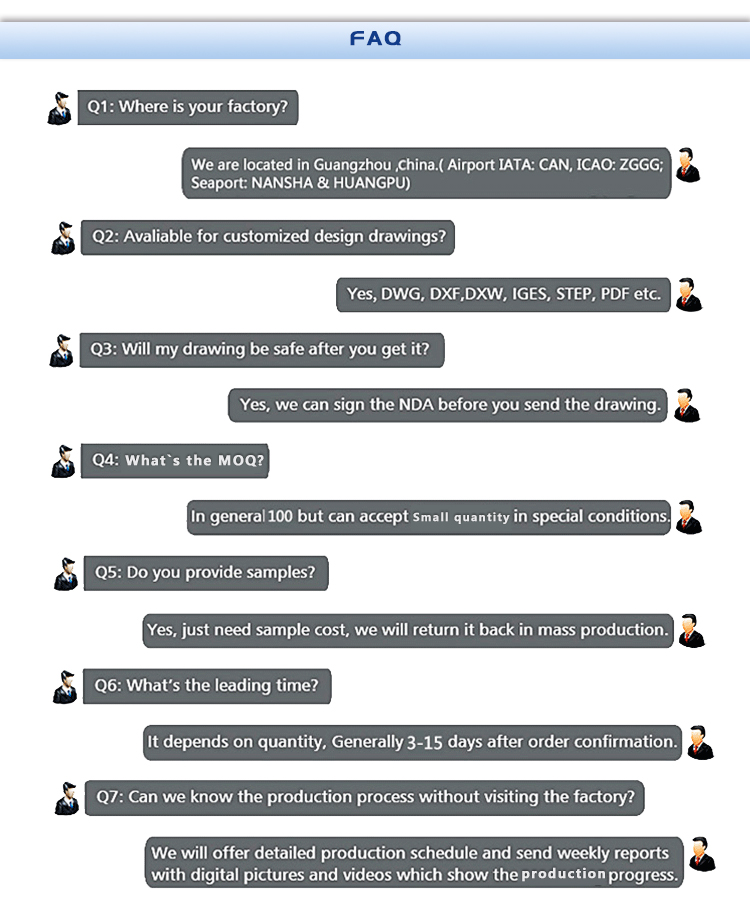Select the 'Where is your factory?' question bubble
The image size is (750, 909).
188,107
